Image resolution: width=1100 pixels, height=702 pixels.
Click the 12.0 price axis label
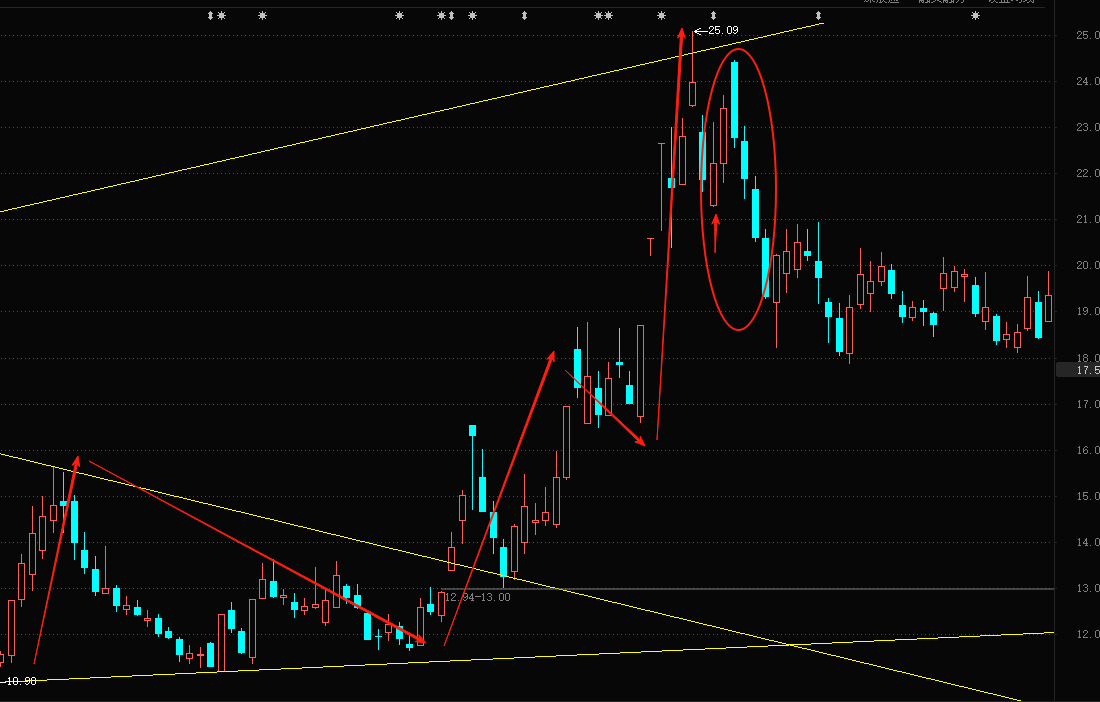tap(1087, 634)
